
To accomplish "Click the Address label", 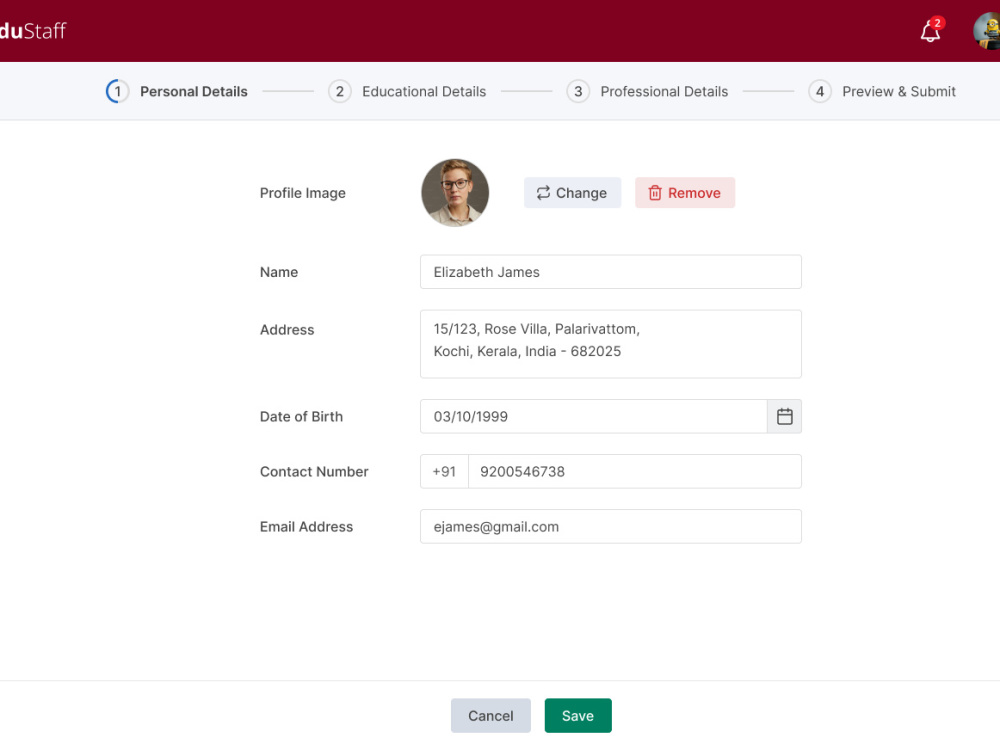I will 287,330.
